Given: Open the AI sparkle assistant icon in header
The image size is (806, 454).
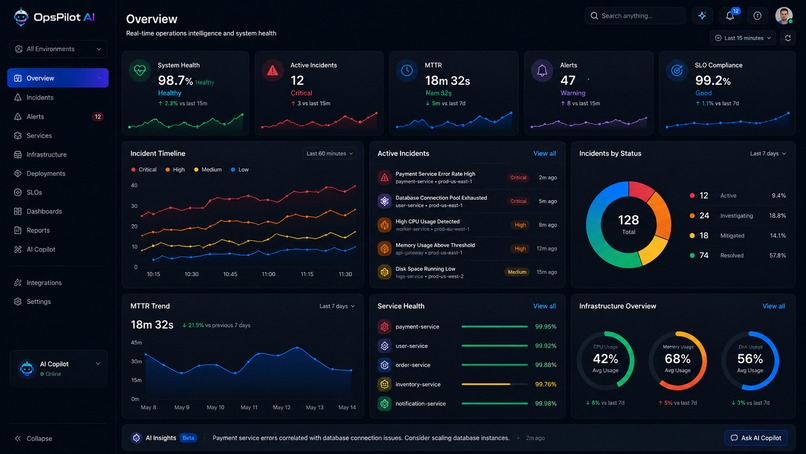Looking at the screenshot, I should click(702, 16).
